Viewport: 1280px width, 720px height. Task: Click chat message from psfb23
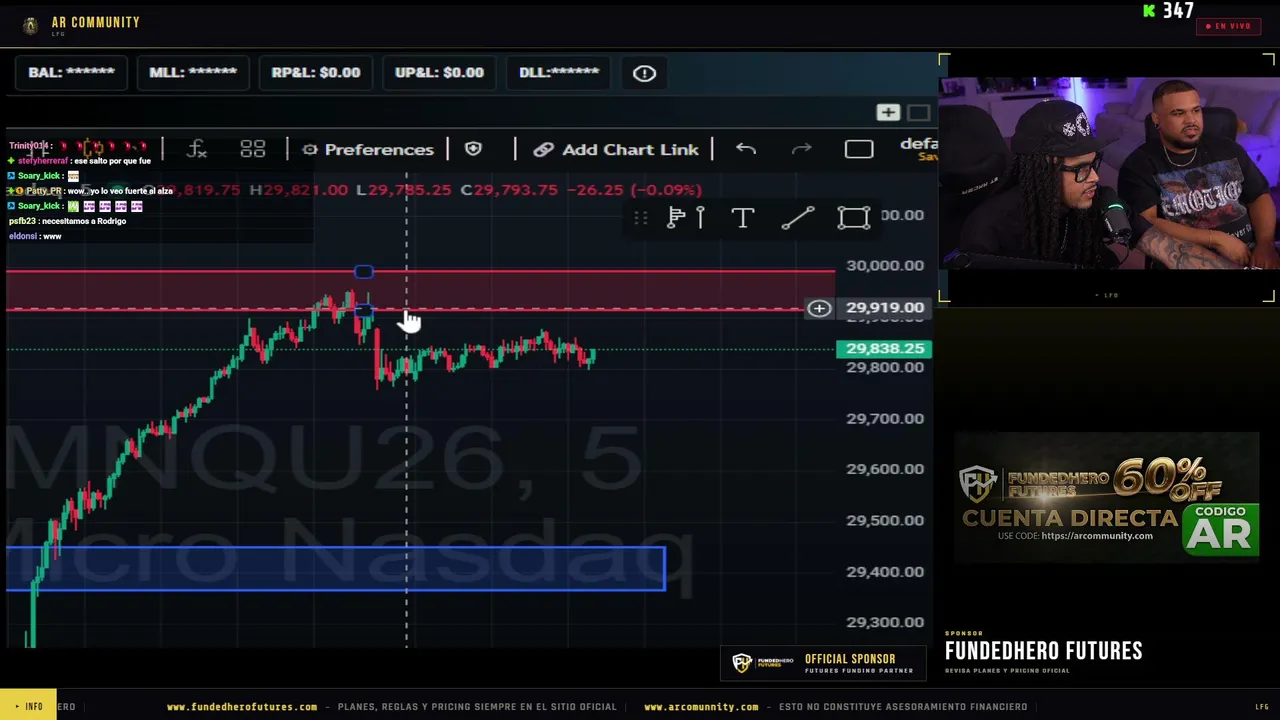click(68, 221)
